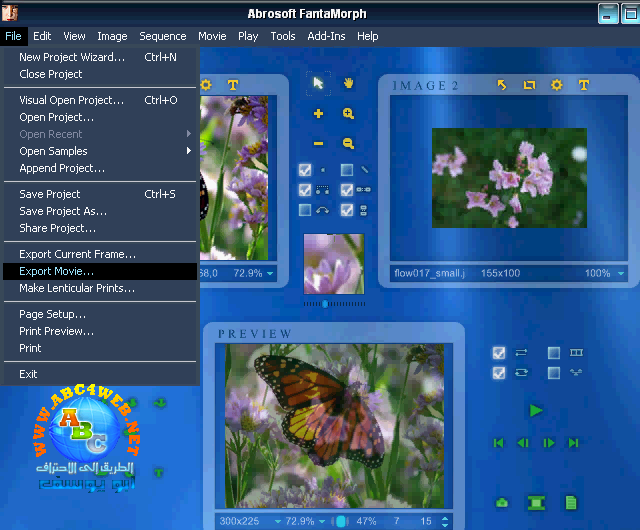The image size is (640, 530).
Task: Expand Open Samples submenu arrow
Action: (189, 151)
